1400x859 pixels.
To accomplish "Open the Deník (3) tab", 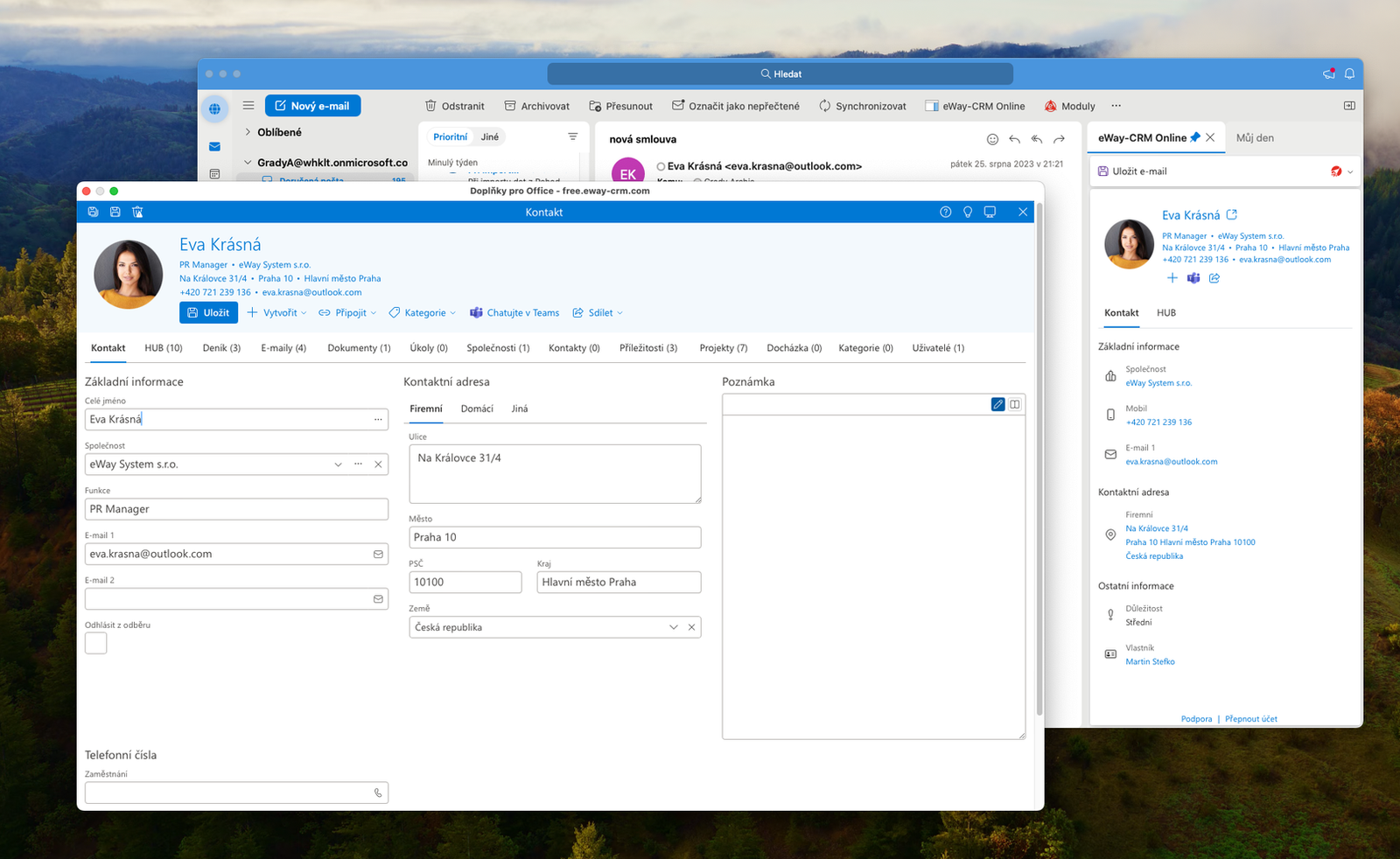I will 221,348.
